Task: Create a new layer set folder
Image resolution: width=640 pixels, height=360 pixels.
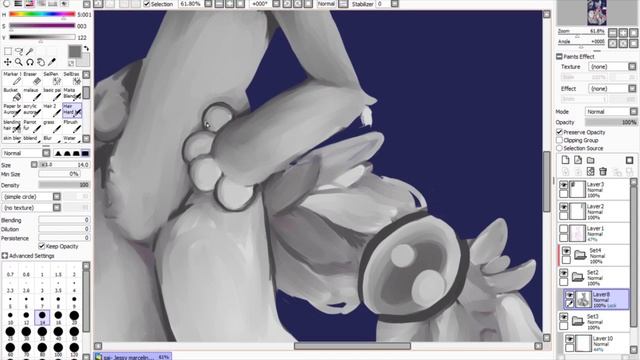Action: pos(591,160)
